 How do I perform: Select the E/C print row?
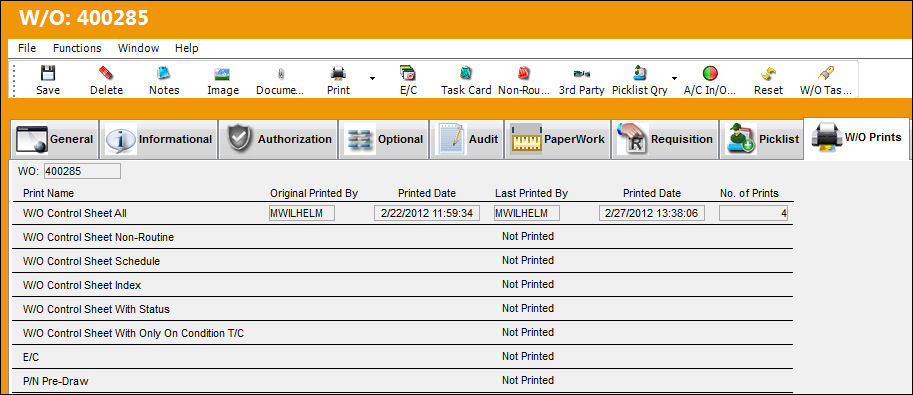click(x=402, y=357)
